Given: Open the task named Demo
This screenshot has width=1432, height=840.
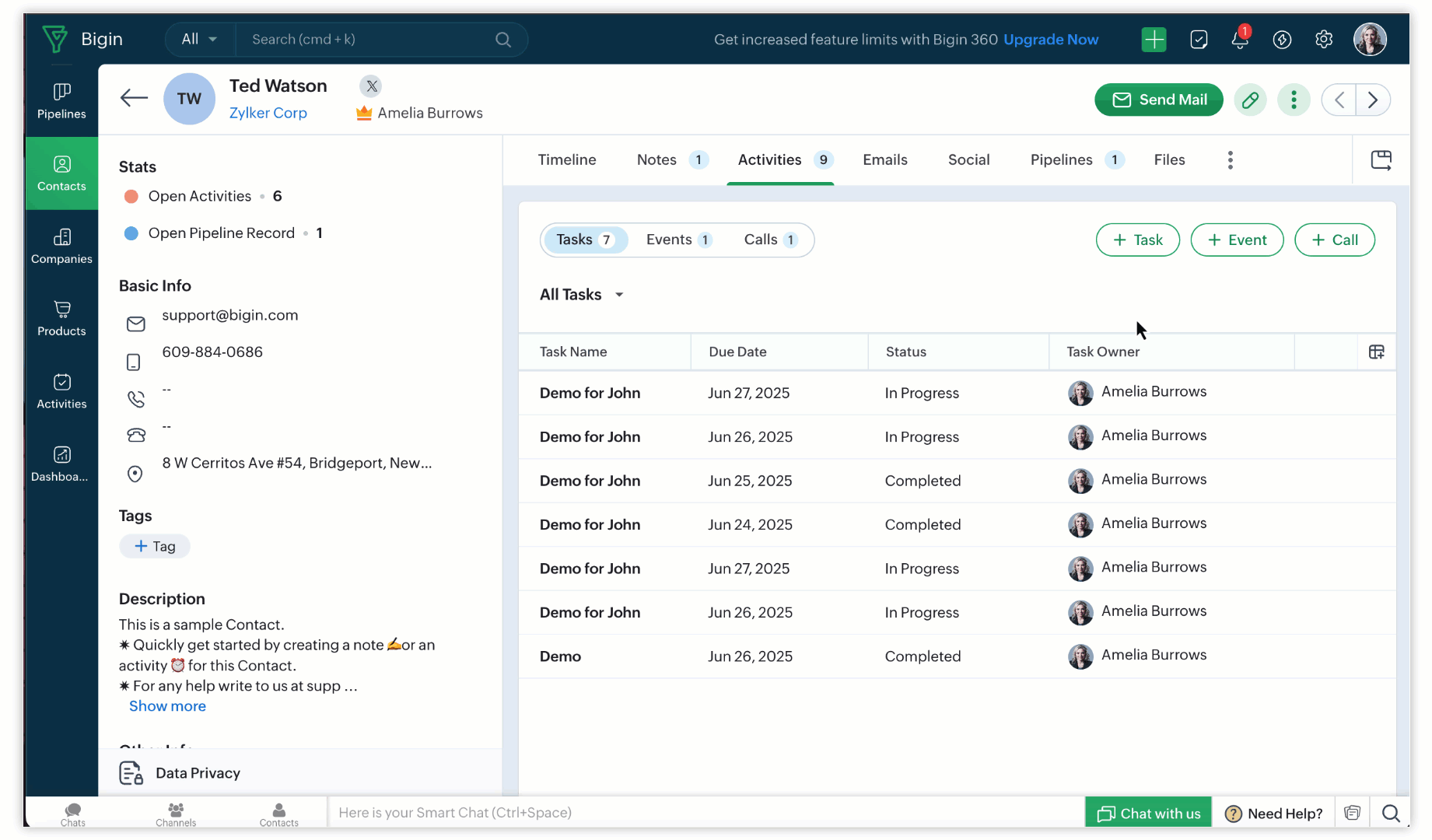Looking at the screenshot, I should [x=560, y=656].
